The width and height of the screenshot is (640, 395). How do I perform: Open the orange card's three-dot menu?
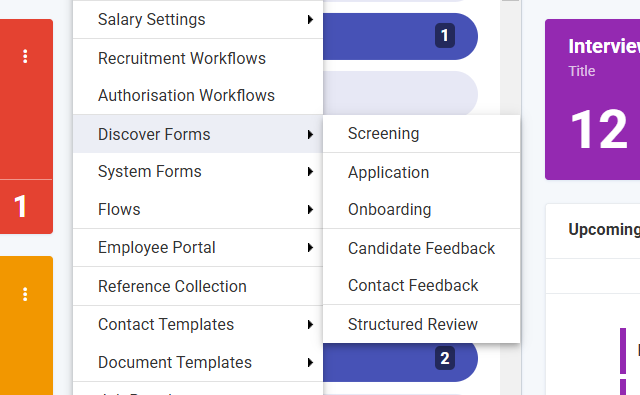coord(25,294)
